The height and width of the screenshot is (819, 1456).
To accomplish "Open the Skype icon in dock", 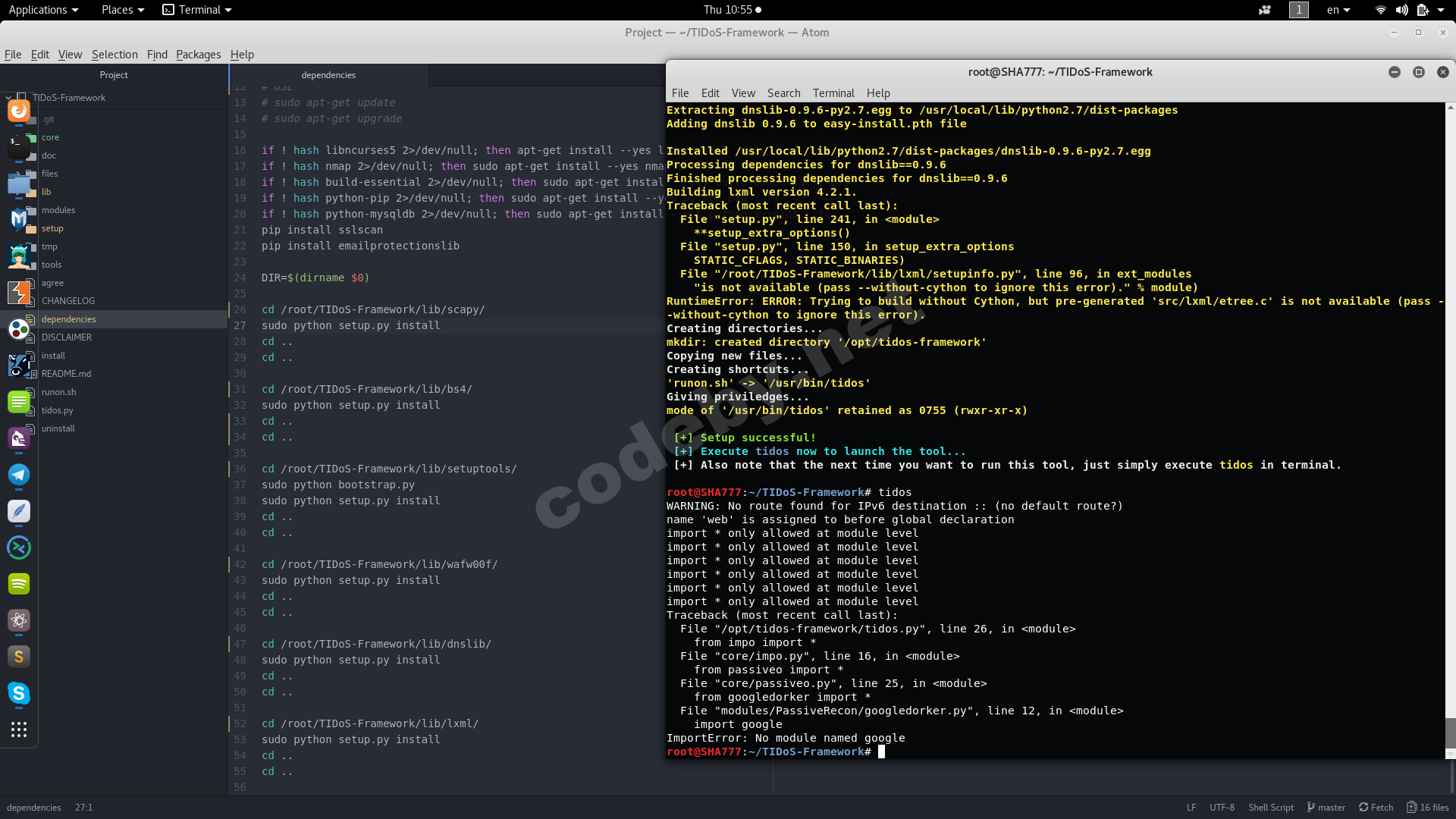I will [x=19, y=693].
